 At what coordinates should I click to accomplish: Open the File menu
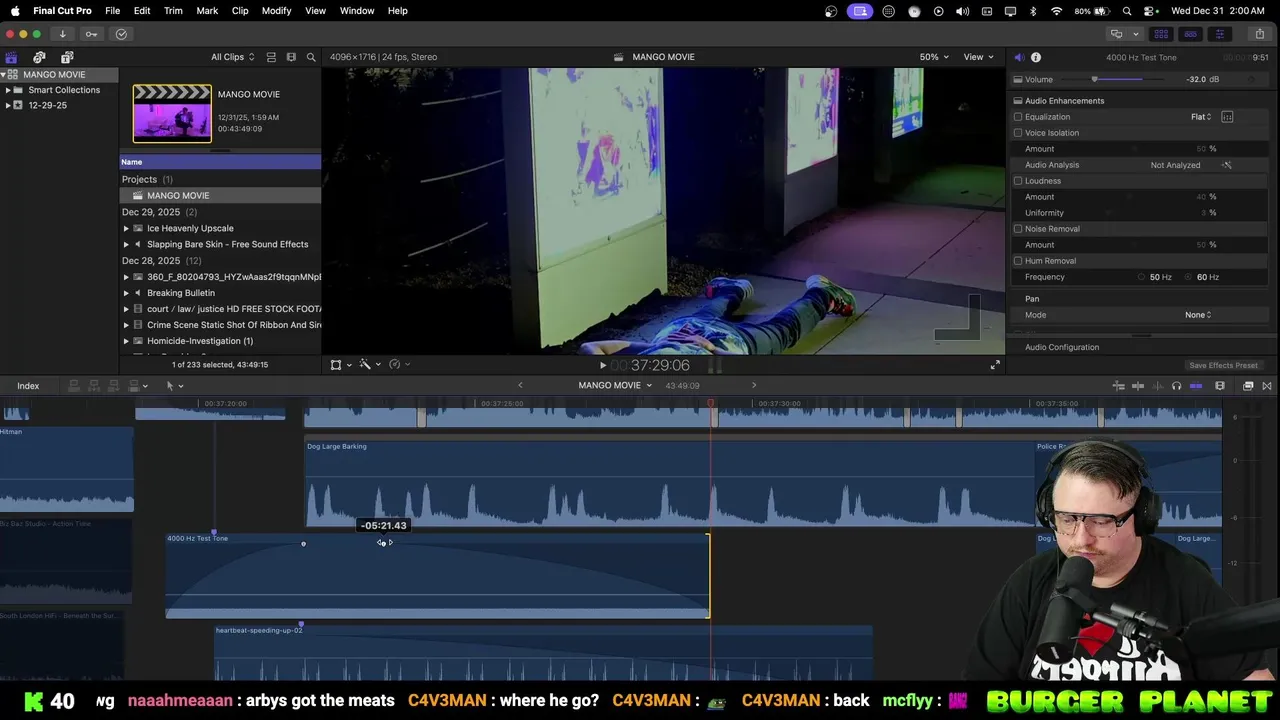click(x=113, y=11)
